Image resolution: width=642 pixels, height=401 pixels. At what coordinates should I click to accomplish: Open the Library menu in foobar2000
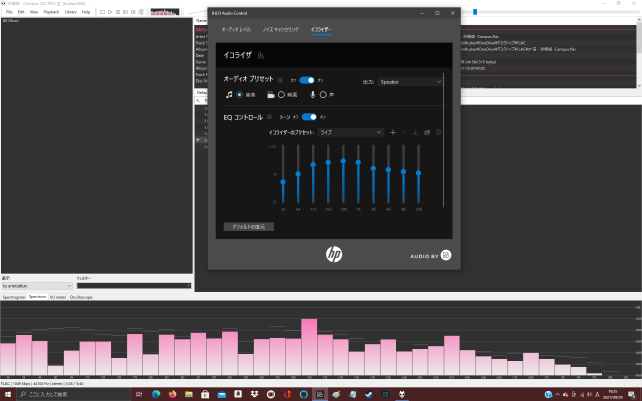tap(70, 12)
